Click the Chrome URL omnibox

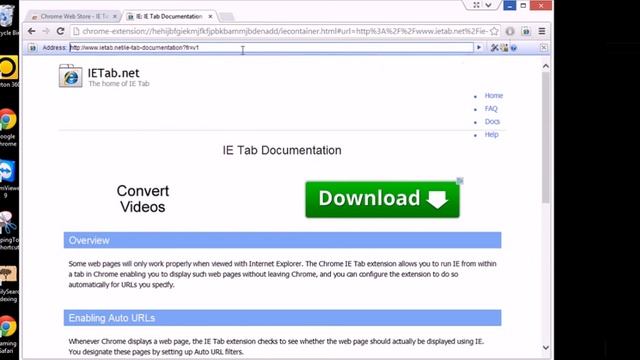pyautogui.click(x=285, y=31)
